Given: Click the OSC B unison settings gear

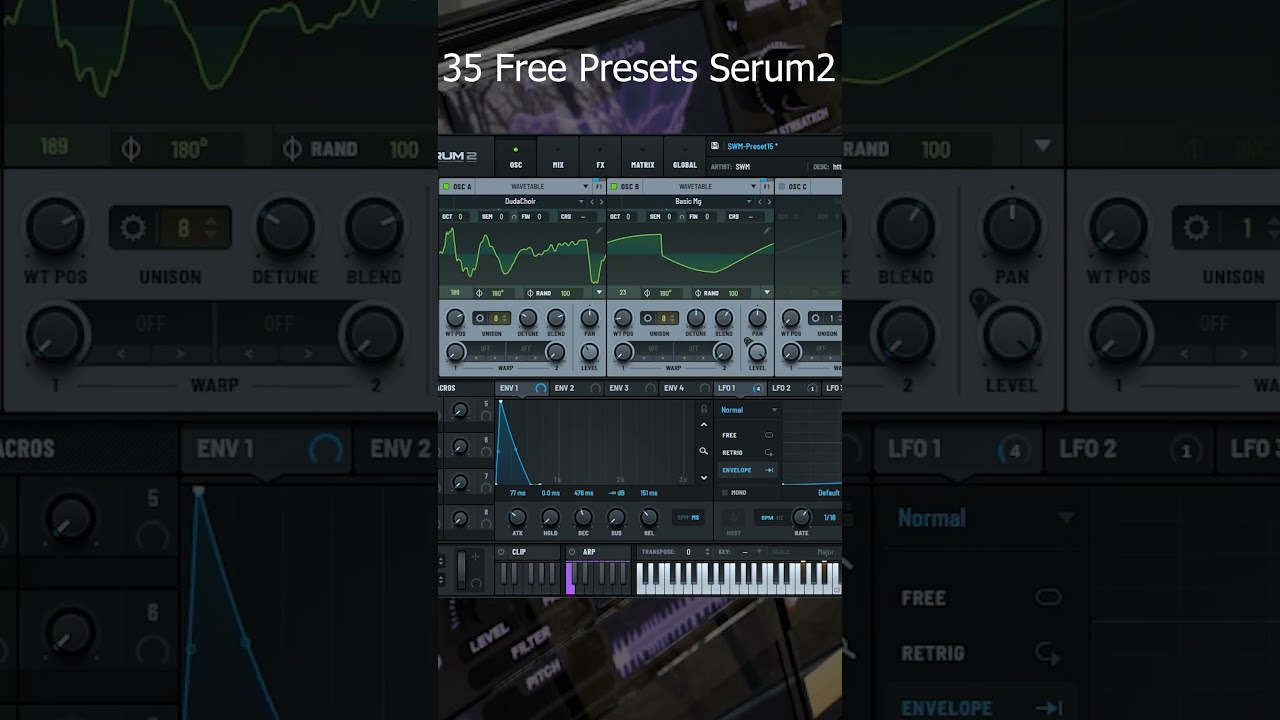Looking at the screenshot, I should click(648, 318).
